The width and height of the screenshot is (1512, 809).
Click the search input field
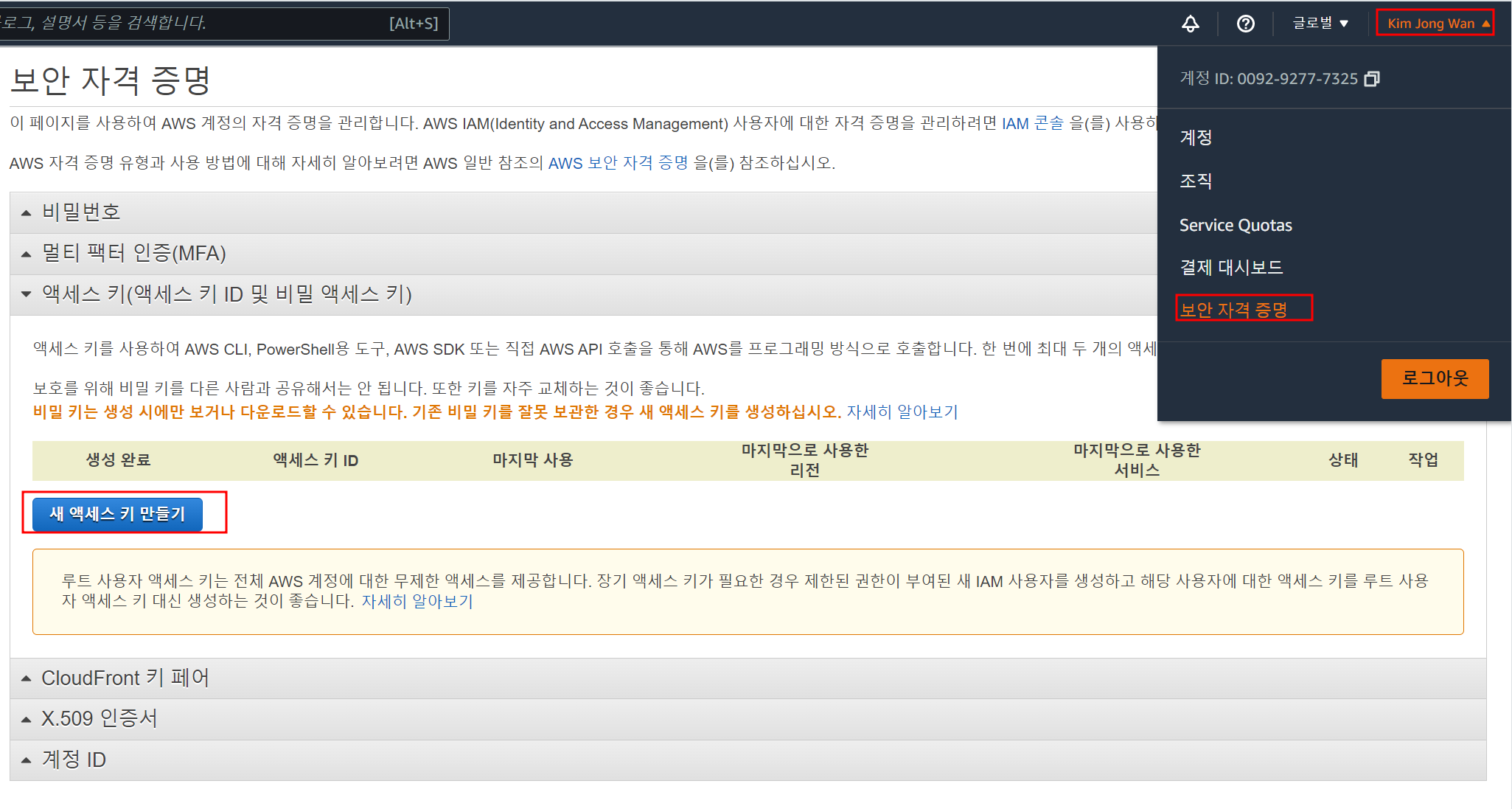(192, 24)
